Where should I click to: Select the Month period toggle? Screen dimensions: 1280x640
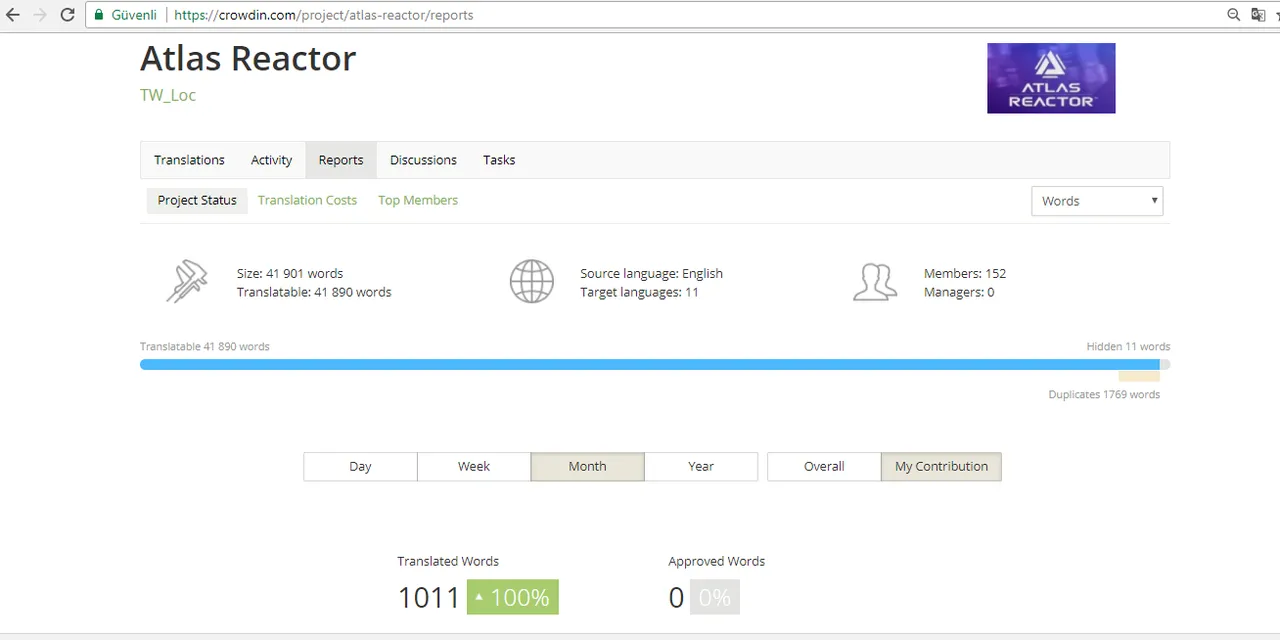(x=587, y=466)
